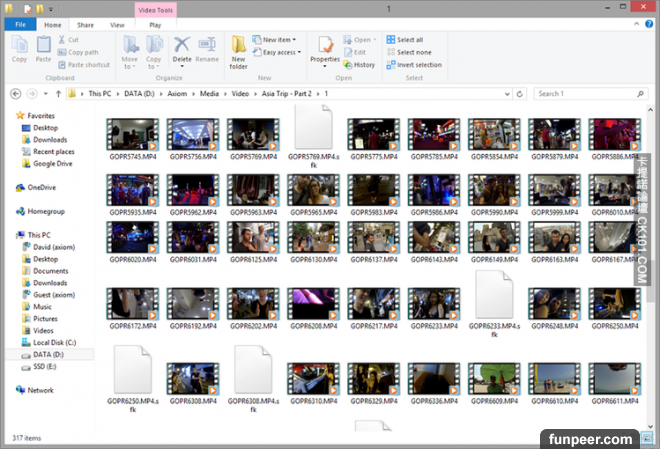Screen dimensions: 660x449
Task: Click the Search 1 input field
Action: coord(585,93)
